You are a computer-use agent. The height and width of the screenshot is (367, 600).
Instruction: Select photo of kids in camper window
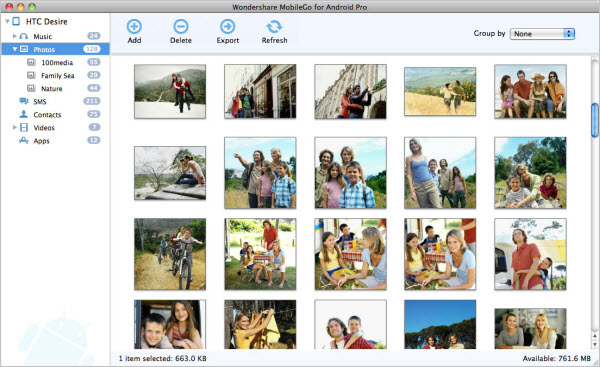click(x=170, y=324)
